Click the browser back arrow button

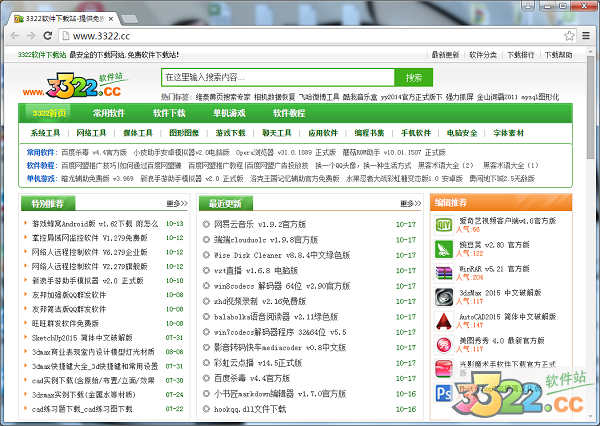coord(13,37)
